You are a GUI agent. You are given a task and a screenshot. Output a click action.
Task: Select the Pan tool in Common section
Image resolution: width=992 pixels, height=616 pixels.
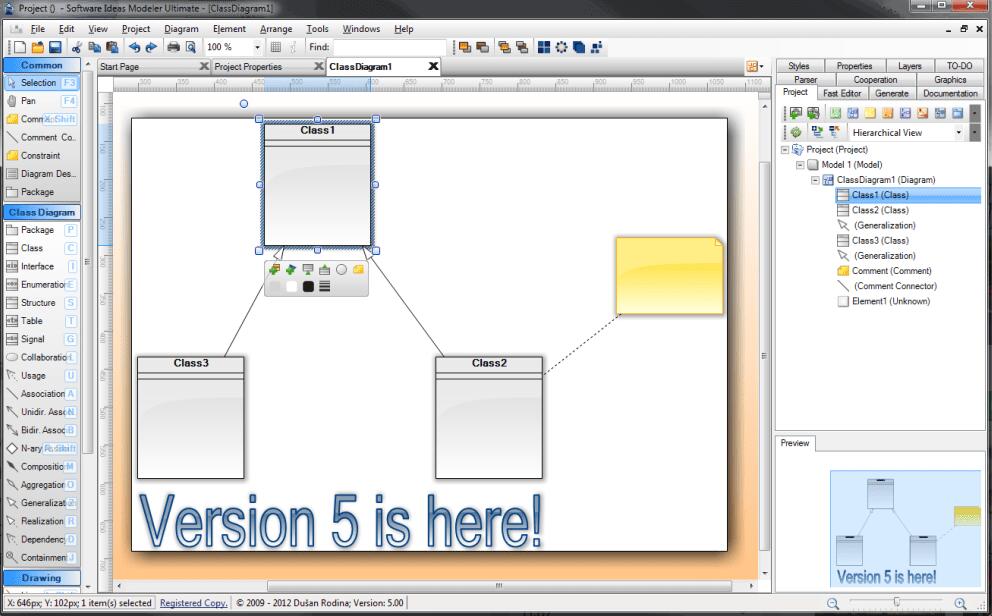28,101
